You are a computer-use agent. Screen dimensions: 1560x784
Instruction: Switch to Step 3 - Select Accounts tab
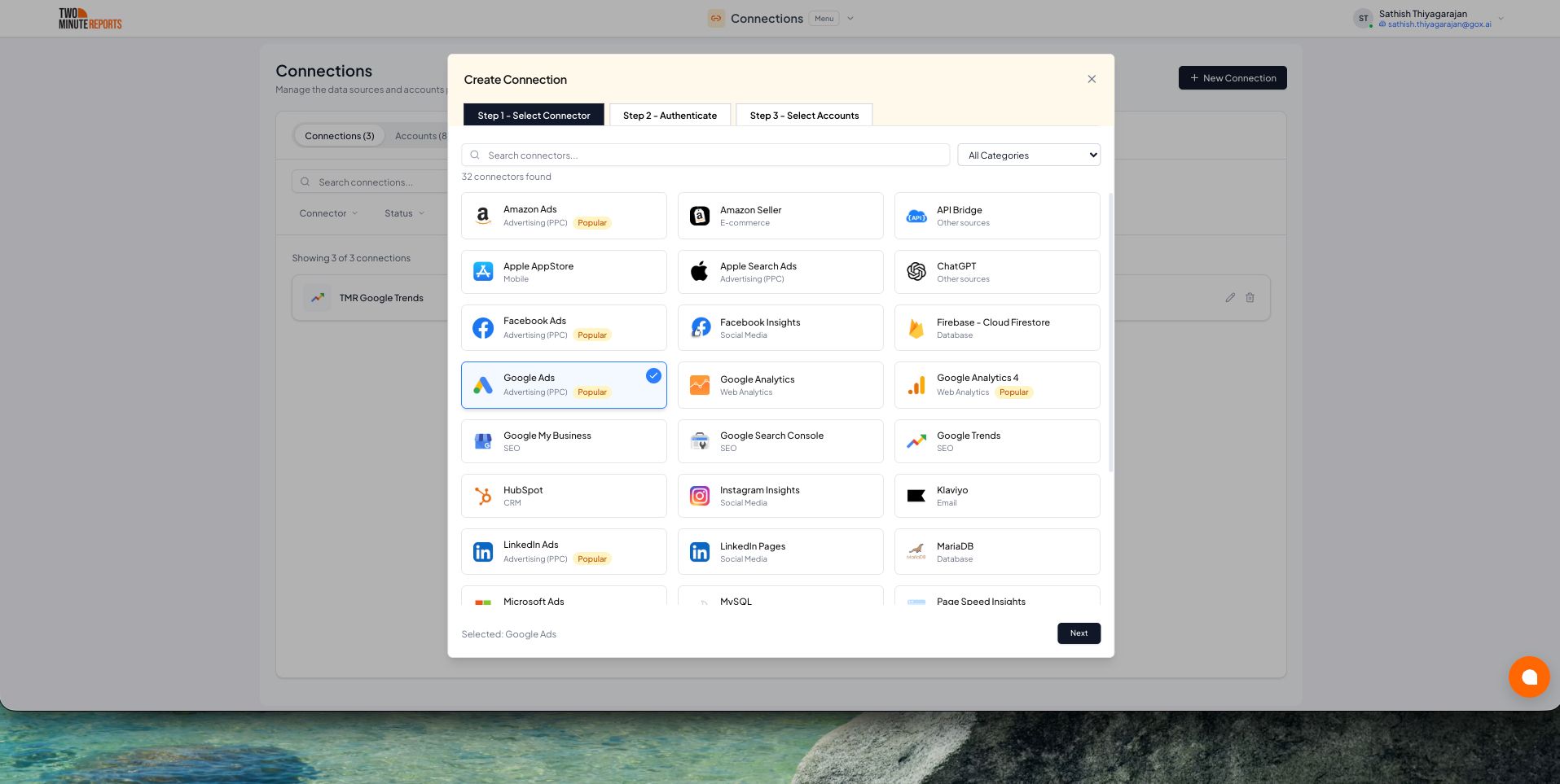pyautogui.click(x=803, y=116)
